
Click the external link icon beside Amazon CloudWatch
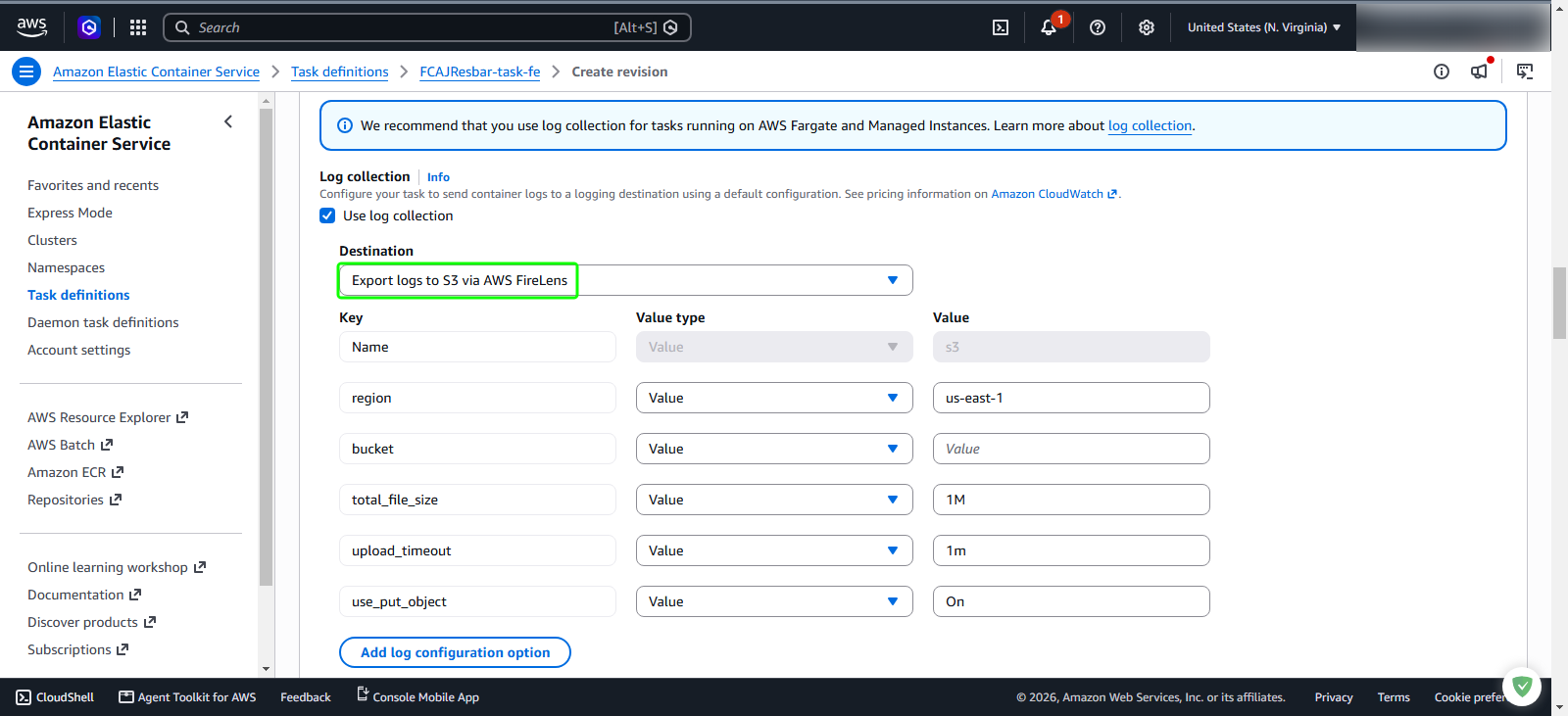pos(1112,194)
